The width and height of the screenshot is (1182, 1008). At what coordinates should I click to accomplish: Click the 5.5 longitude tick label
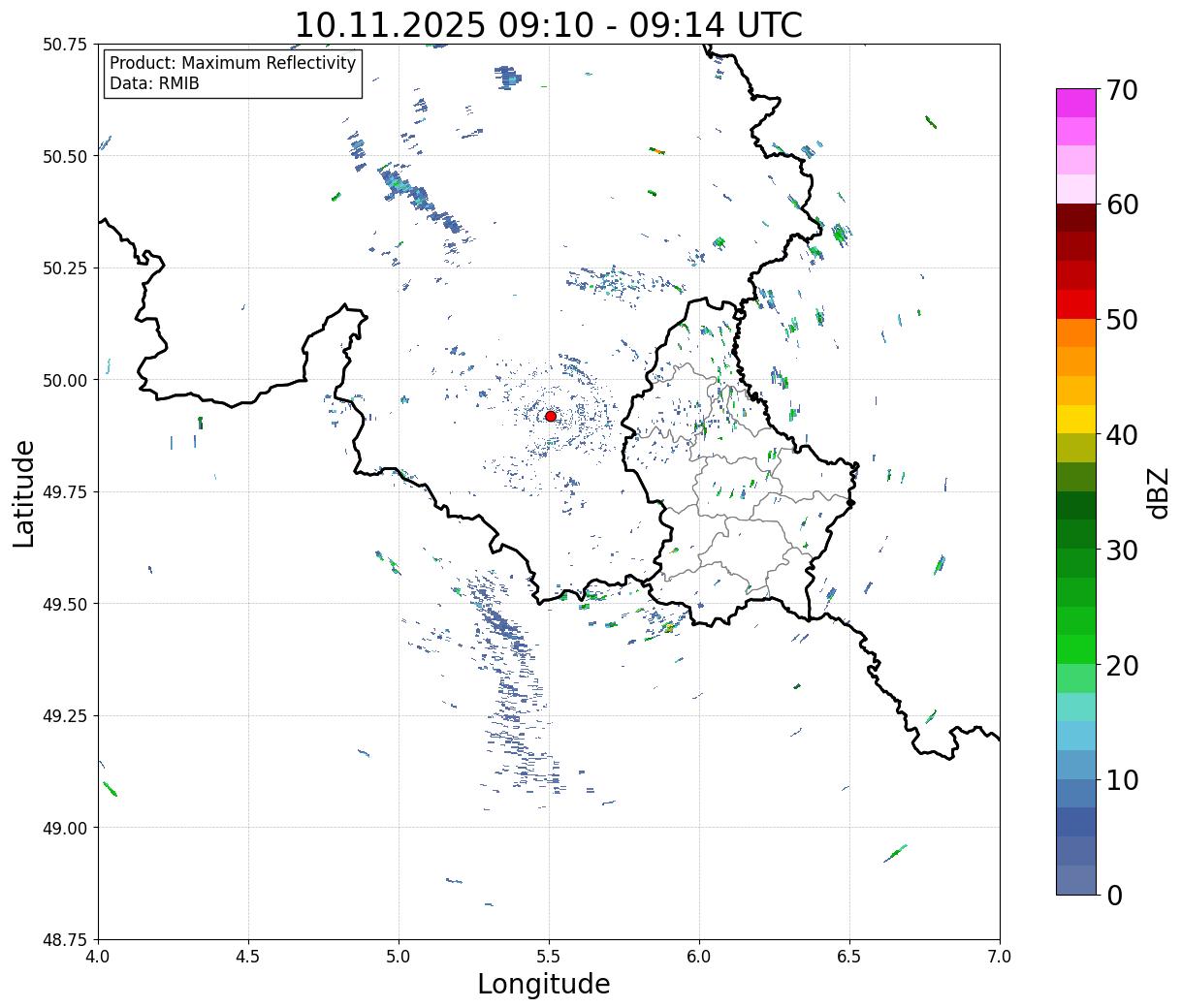(549, 957)
